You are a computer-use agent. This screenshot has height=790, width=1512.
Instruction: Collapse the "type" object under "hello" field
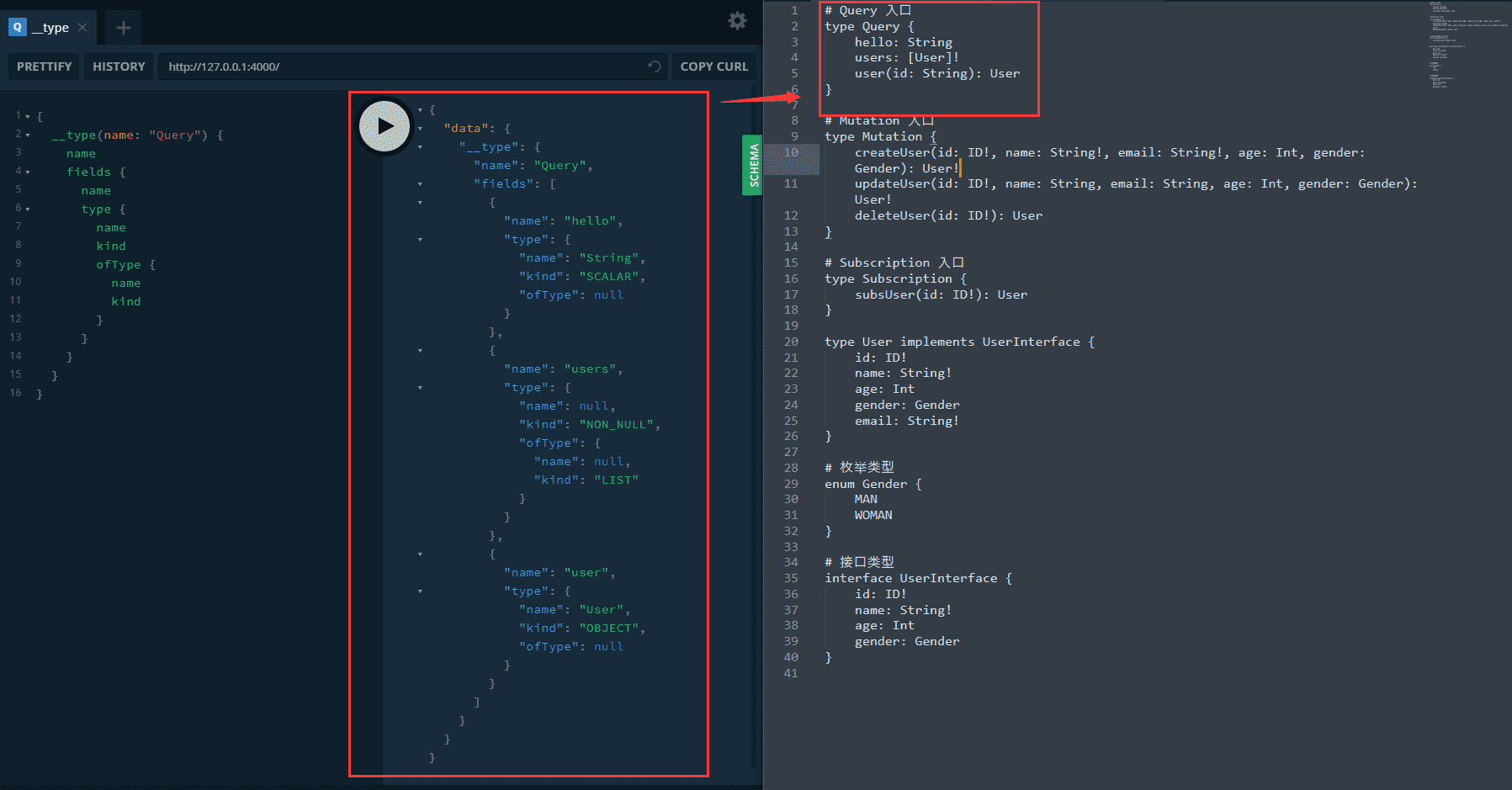click(x=420, y=239)
